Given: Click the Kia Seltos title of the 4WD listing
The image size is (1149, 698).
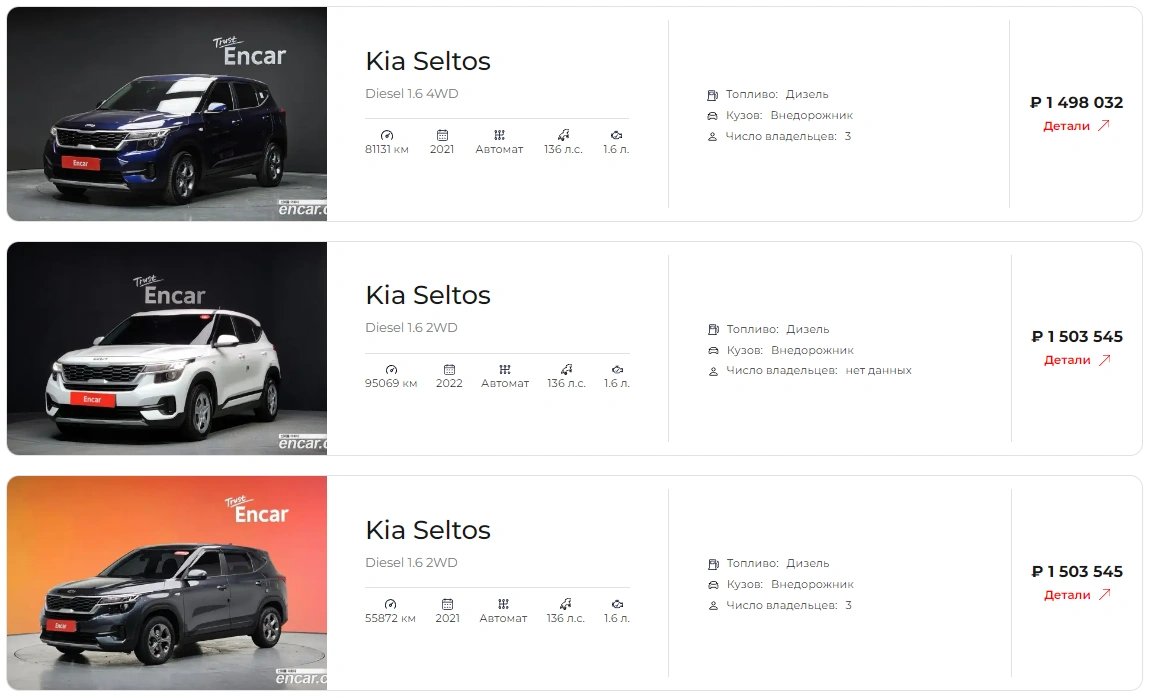Looking at the screenshot, I should pos(427,61).
